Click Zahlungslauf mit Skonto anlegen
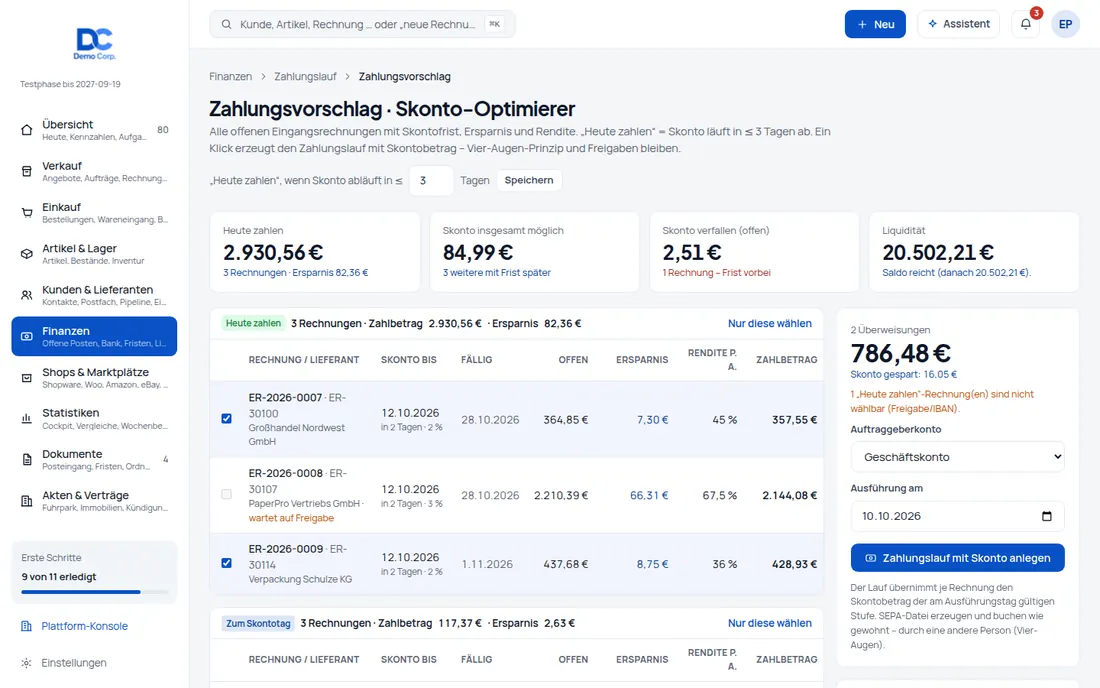1100x688 pixels. tap(958, 558)
